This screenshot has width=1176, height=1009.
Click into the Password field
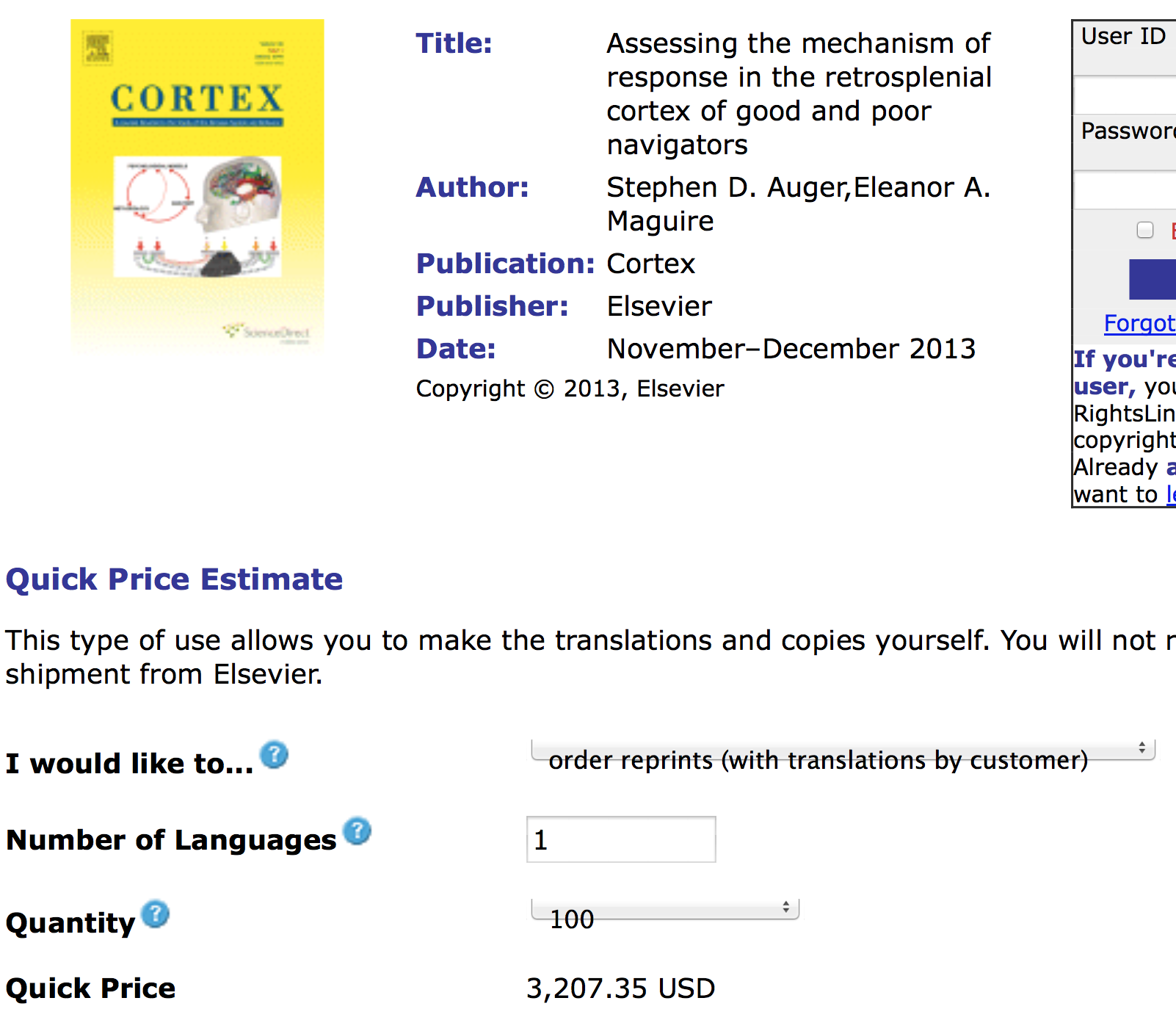pos(1127,191)
